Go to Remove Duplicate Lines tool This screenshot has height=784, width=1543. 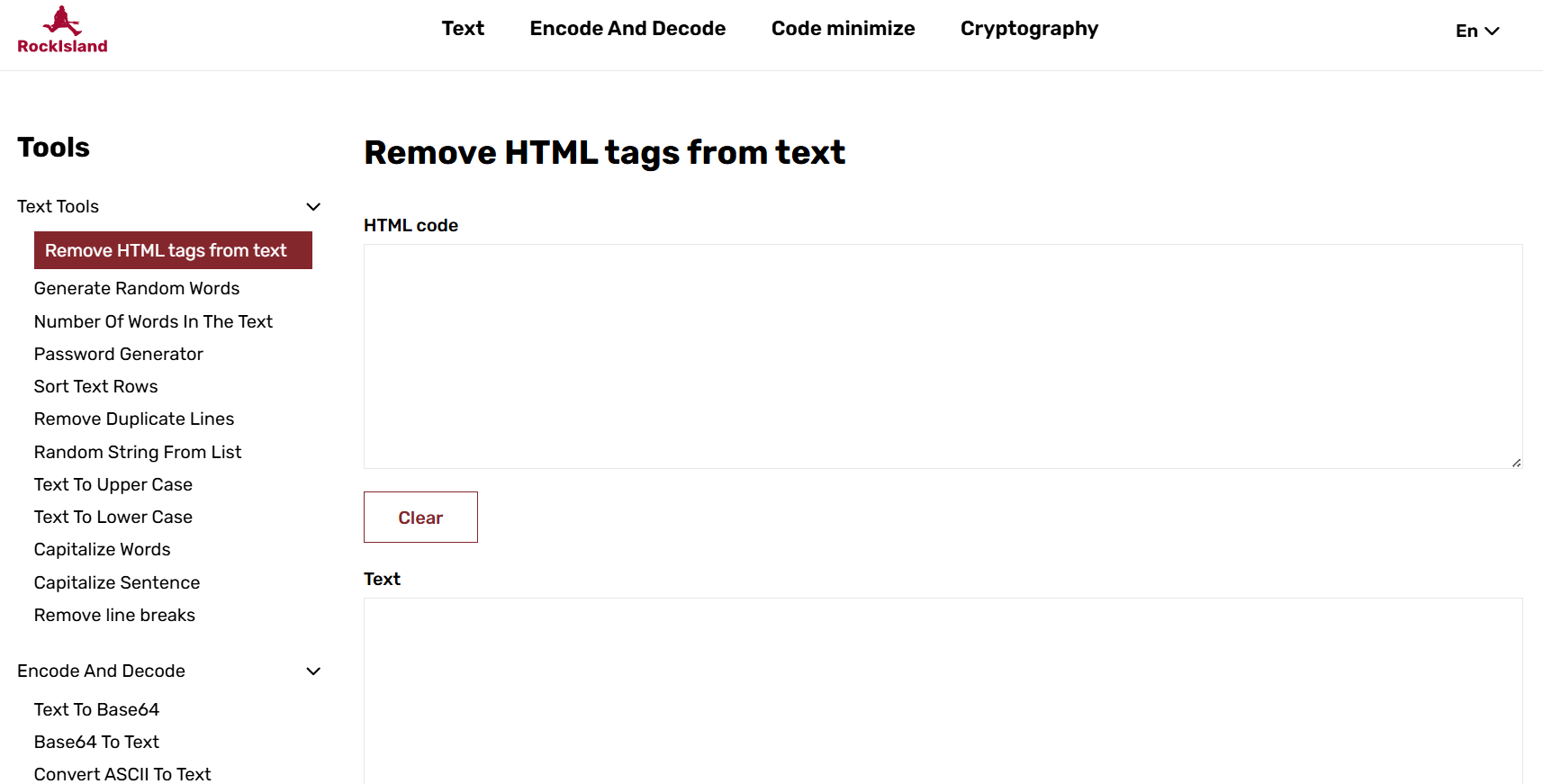pos(134,419)
